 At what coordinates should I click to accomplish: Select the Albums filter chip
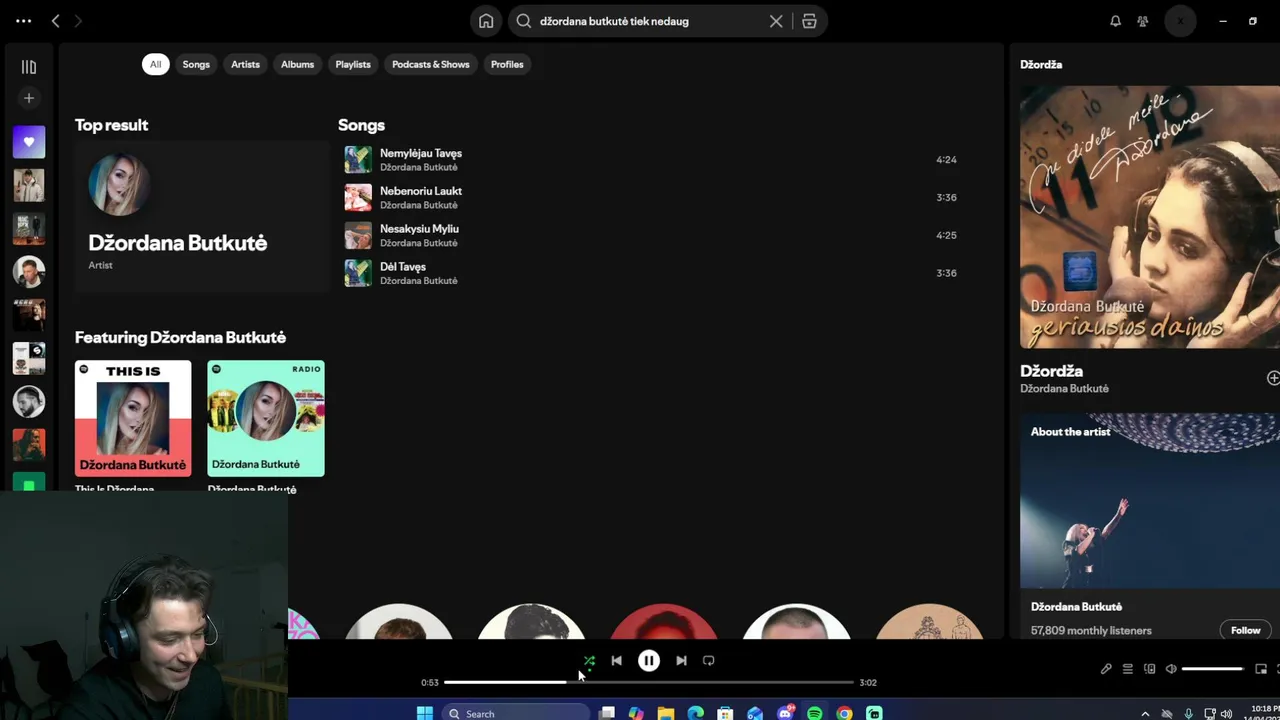coord(297,64)
